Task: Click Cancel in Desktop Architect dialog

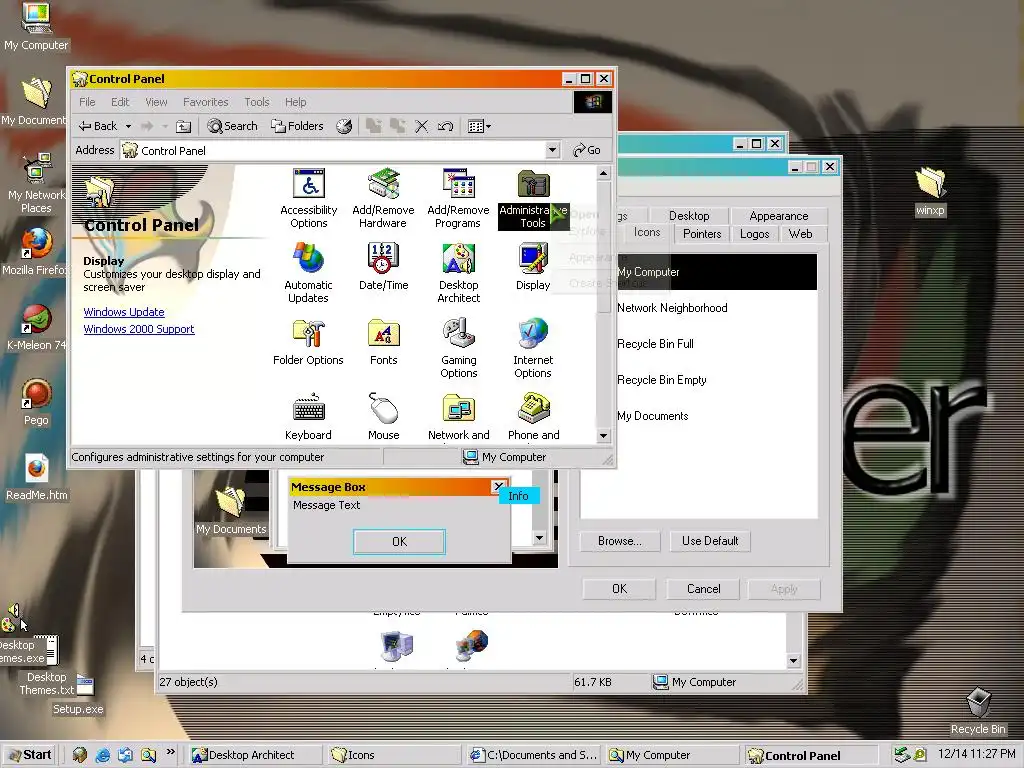Action: (x=703, y=589)
